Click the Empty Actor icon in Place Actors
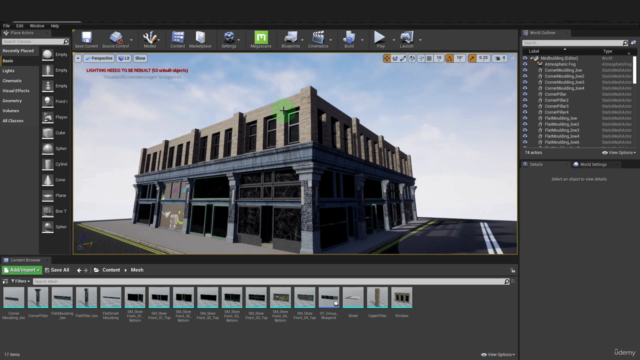Viewport: 640px width, 360px height. coord(48,54)
